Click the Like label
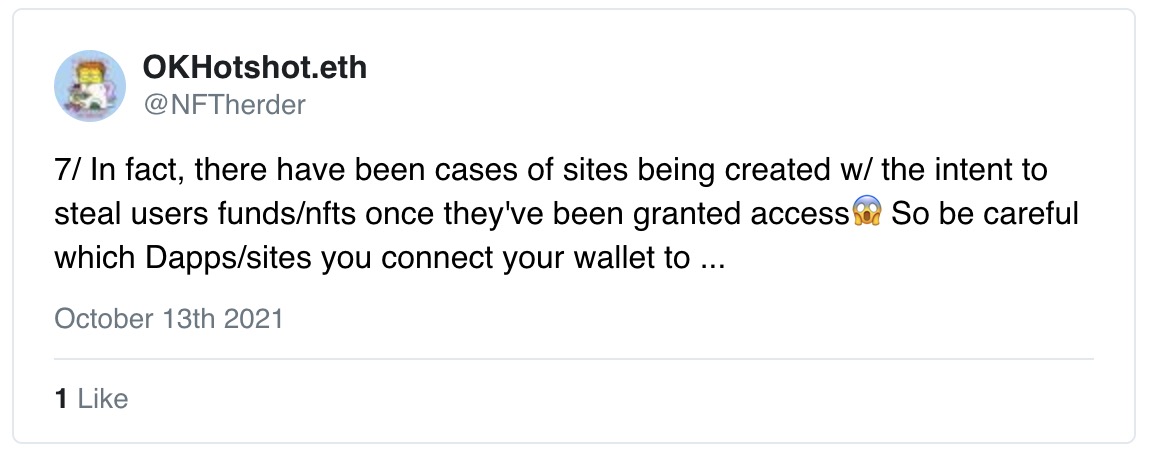 [103, 399]
